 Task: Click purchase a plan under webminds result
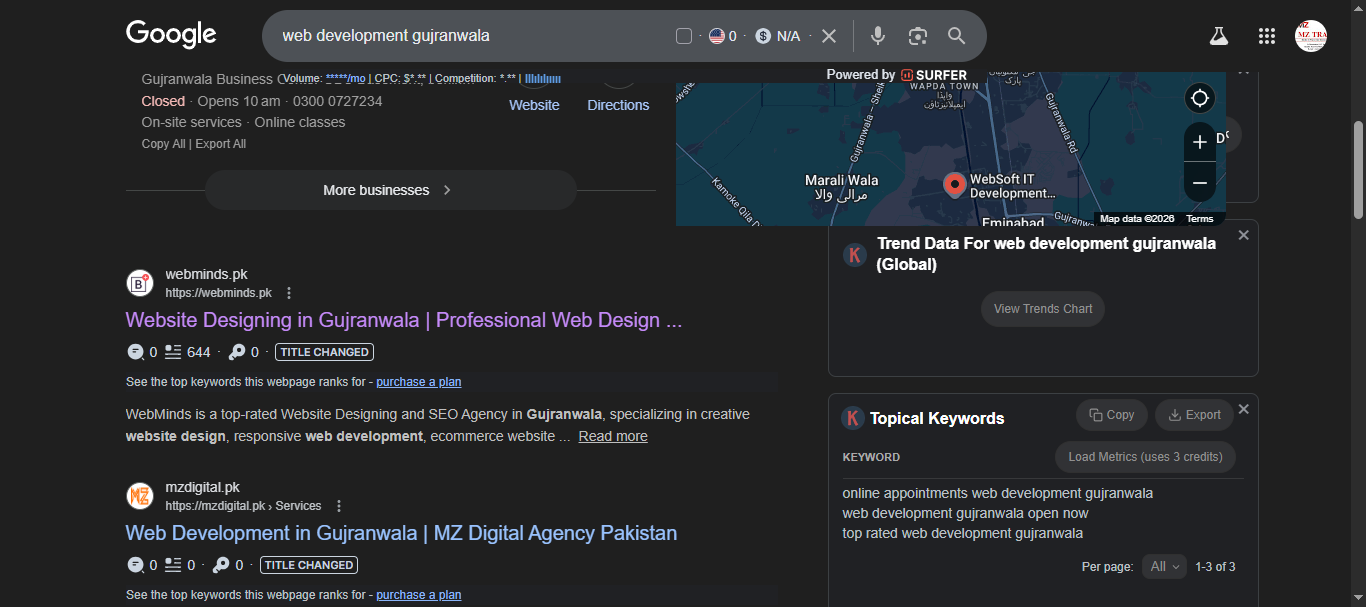tap(419, 382)
